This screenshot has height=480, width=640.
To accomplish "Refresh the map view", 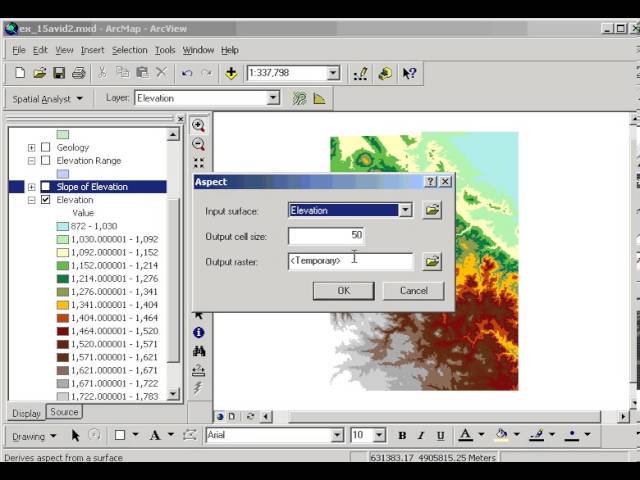I will pos(251,417).
